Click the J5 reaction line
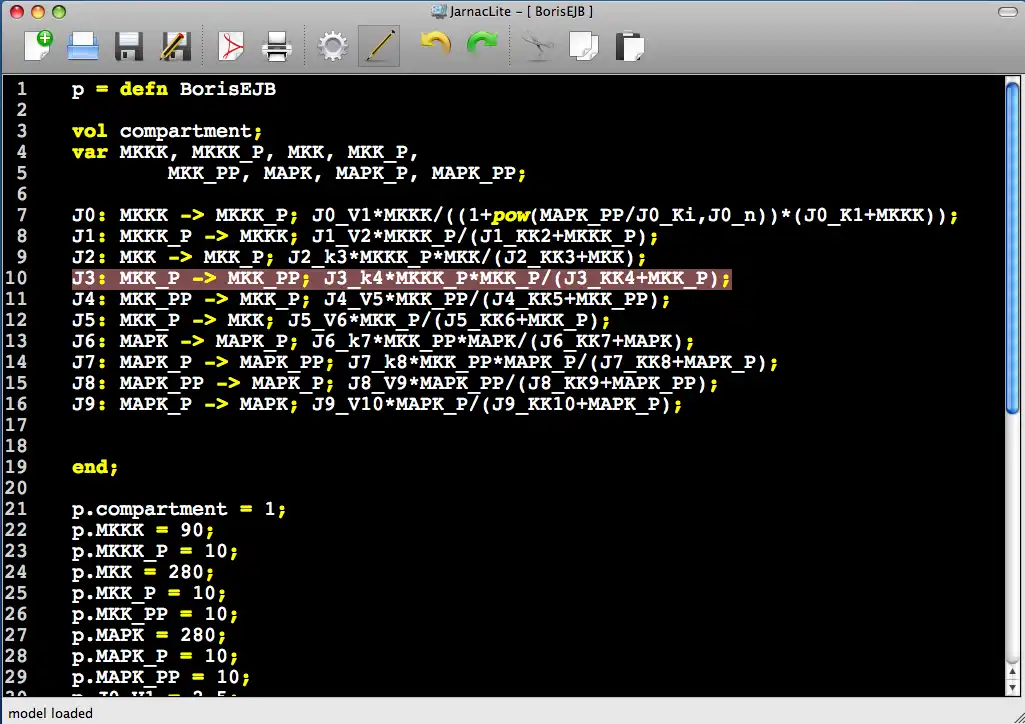This screenshot has height=724, width=1025. click(x=341, y=320)
